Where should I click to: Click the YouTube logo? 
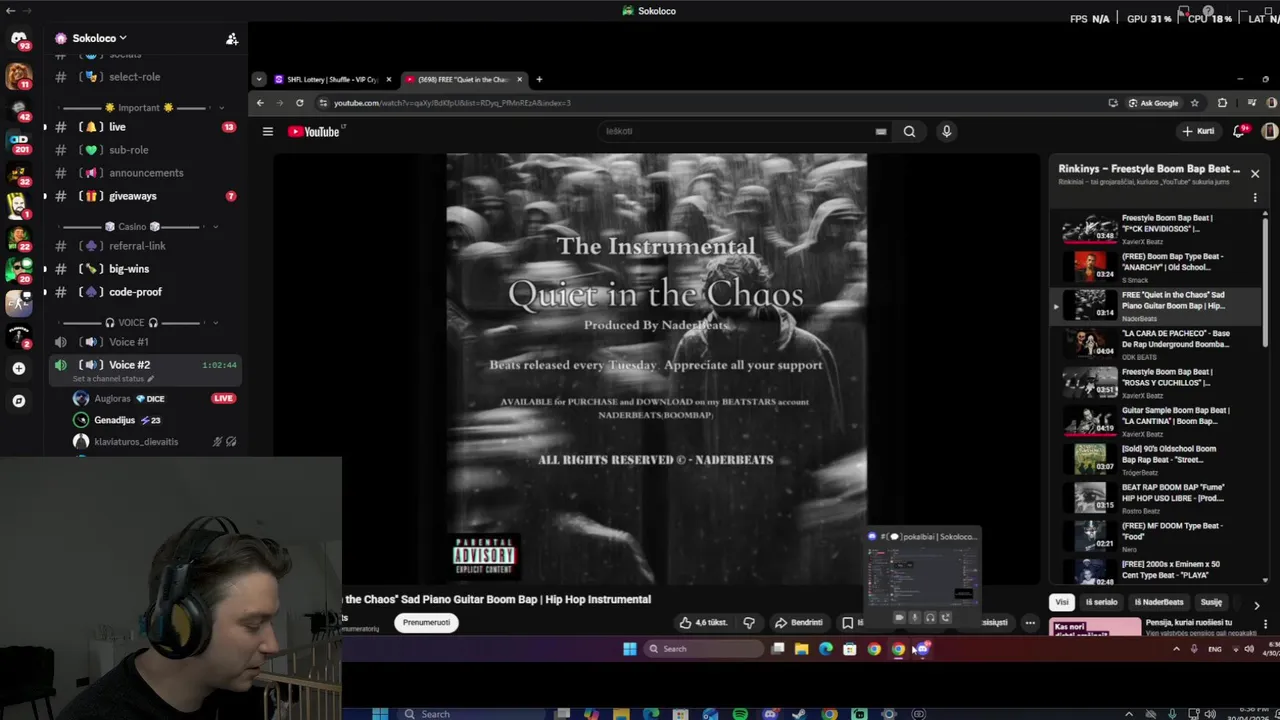(314, 131)
